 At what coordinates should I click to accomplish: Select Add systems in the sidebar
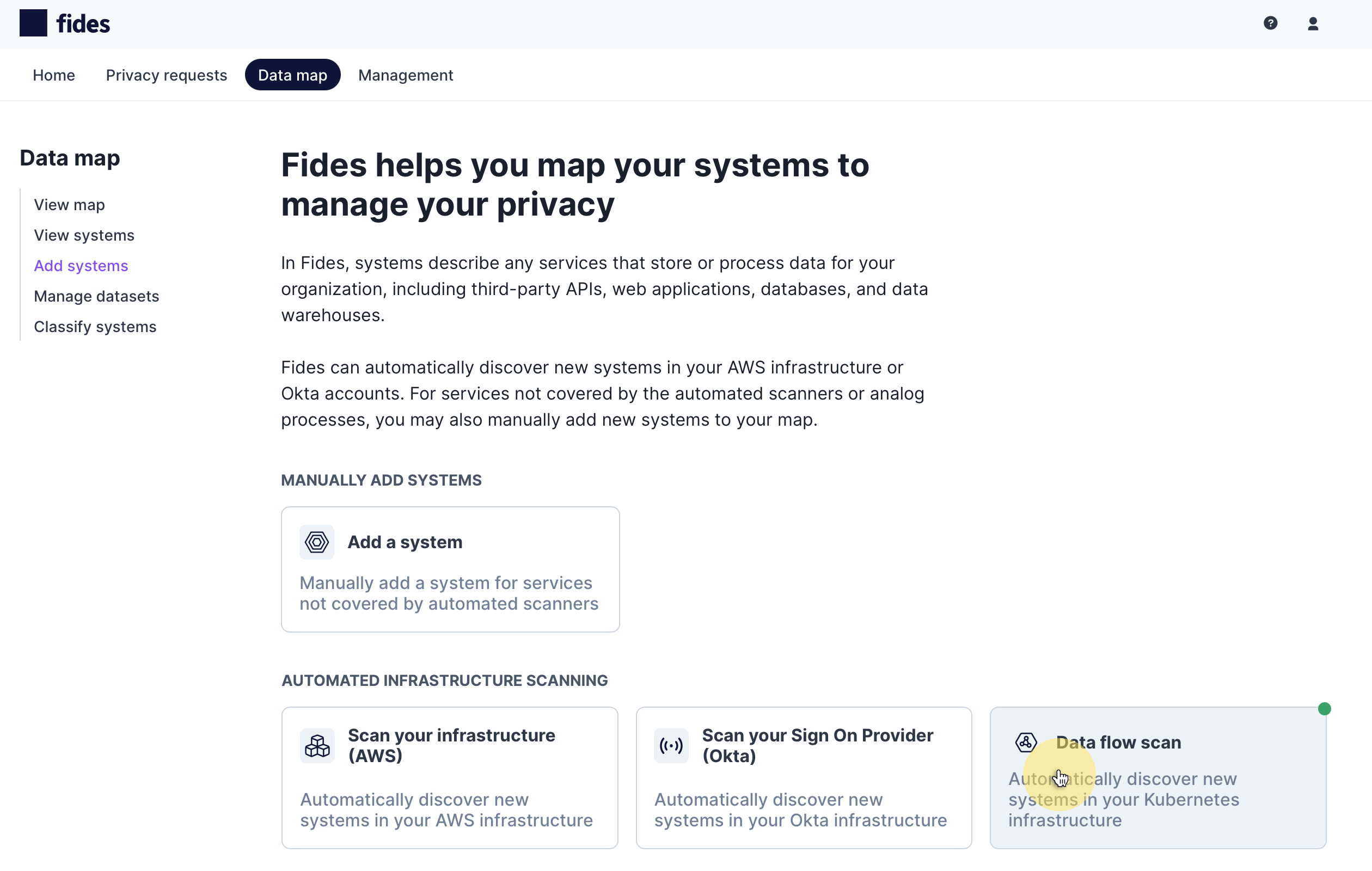[81, 266]
